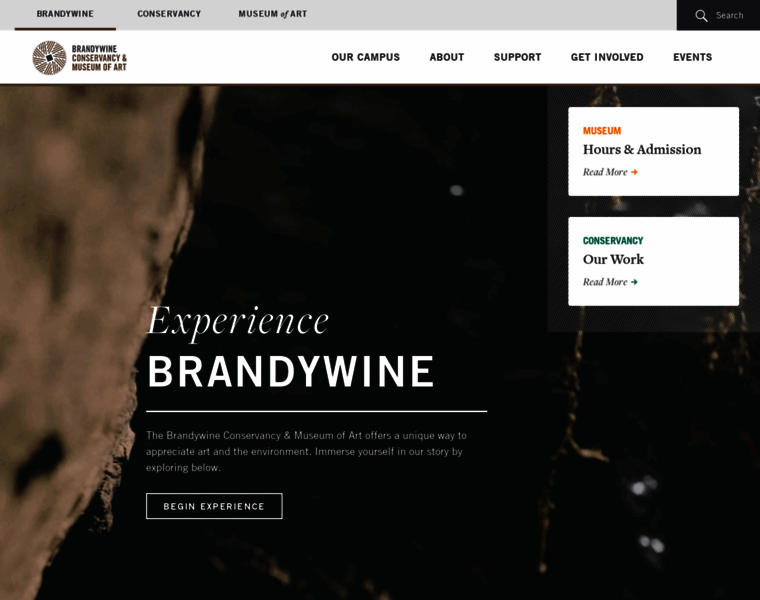Click the Begin Experience button
This screenshot has width=760, height=600.
pos(214,506)
